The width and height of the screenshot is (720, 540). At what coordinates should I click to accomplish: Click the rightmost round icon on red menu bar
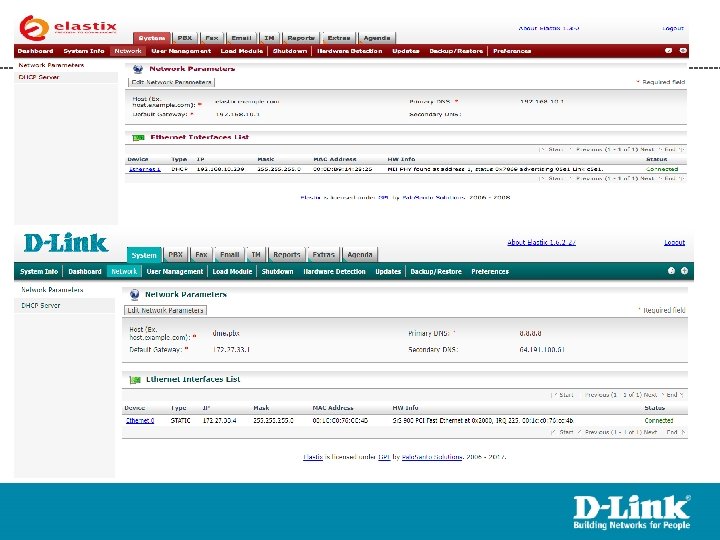(683, 51)
